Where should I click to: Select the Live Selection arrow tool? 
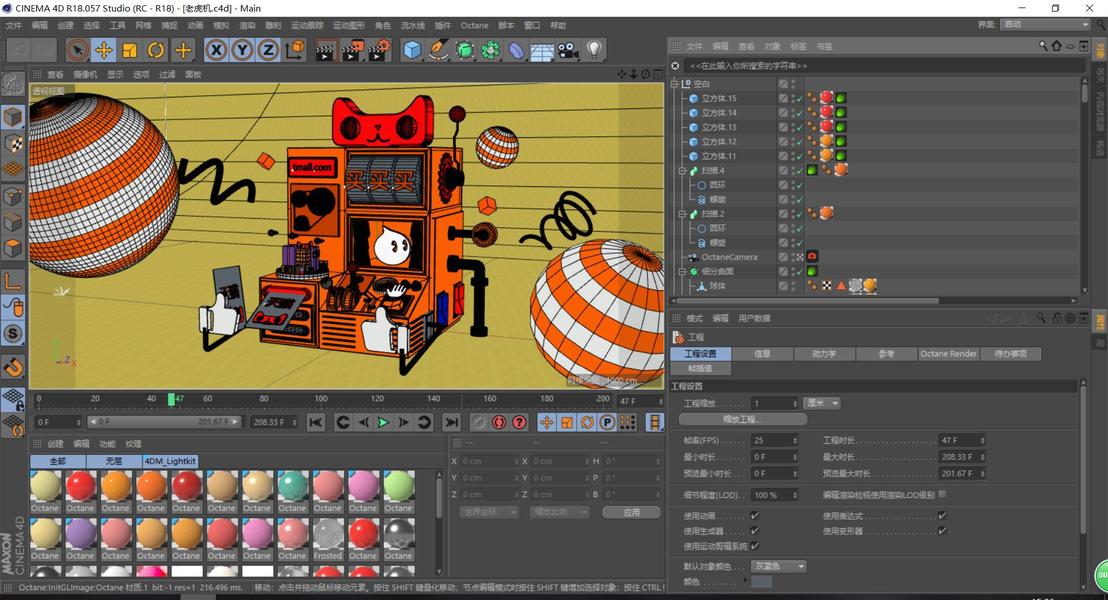(x=77, y=50)
